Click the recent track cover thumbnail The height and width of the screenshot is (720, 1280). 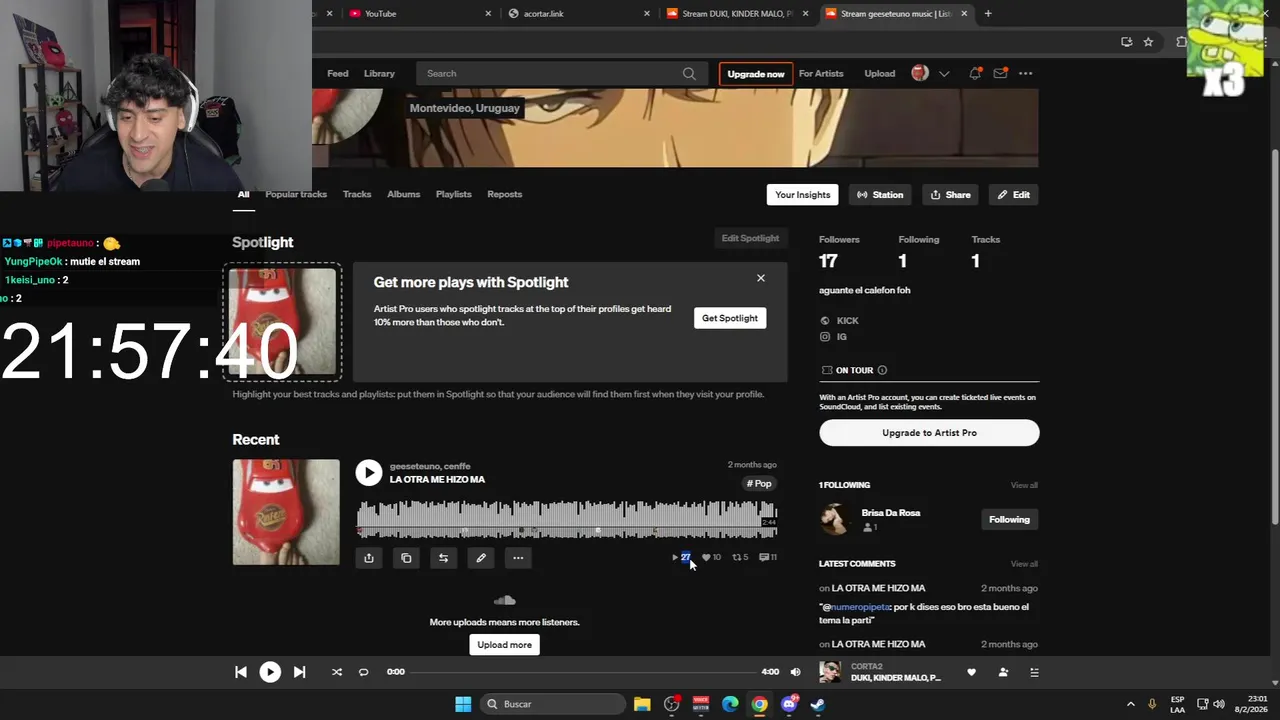coord(286,512)
